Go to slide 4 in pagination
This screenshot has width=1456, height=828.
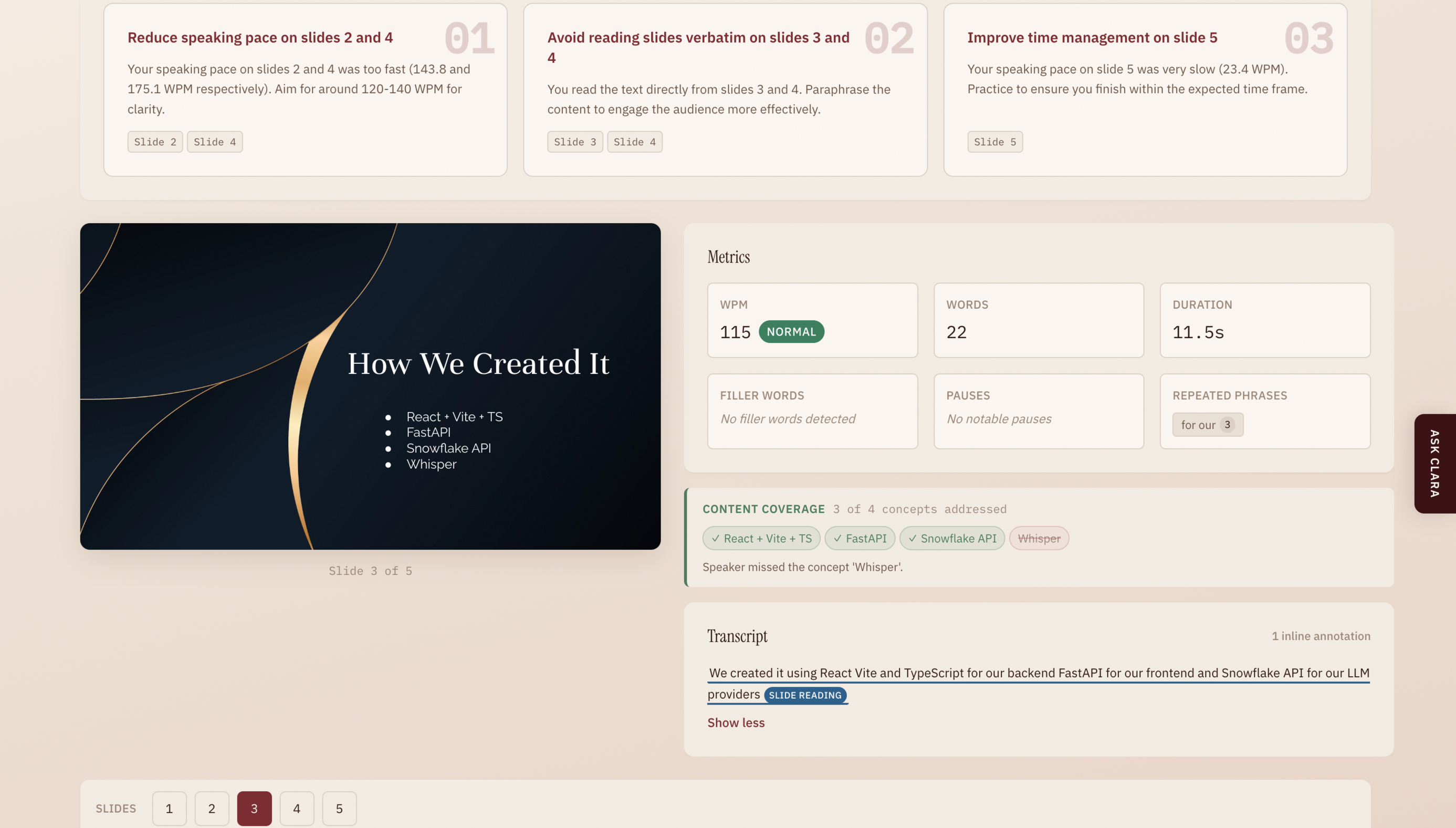click(297, 808)
